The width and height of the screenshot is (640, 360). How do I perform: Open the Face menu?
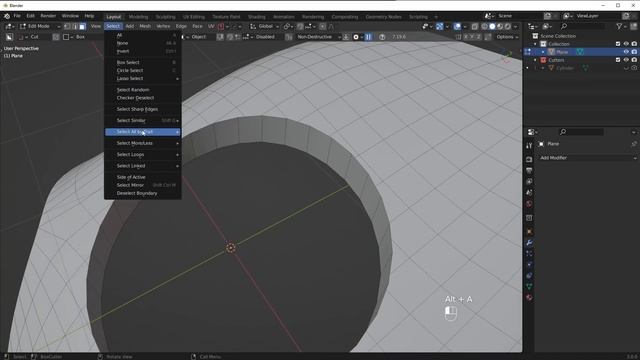coord(197,26)
